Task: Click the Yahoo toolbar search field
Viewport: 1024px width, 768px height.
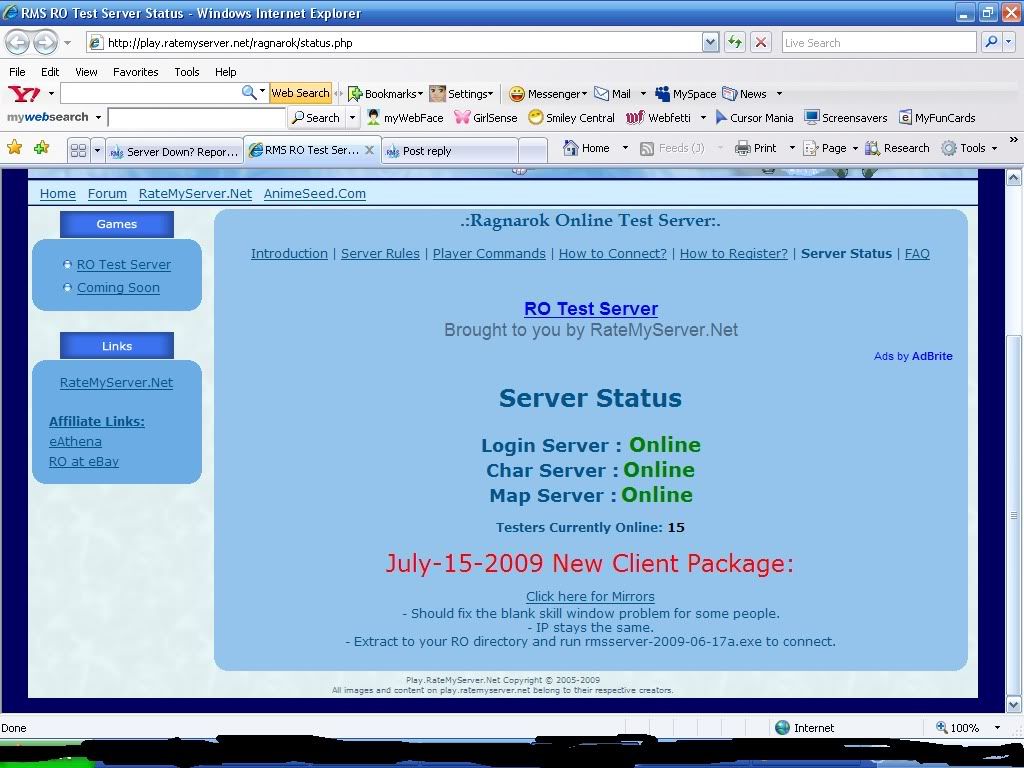Action: 150,93
